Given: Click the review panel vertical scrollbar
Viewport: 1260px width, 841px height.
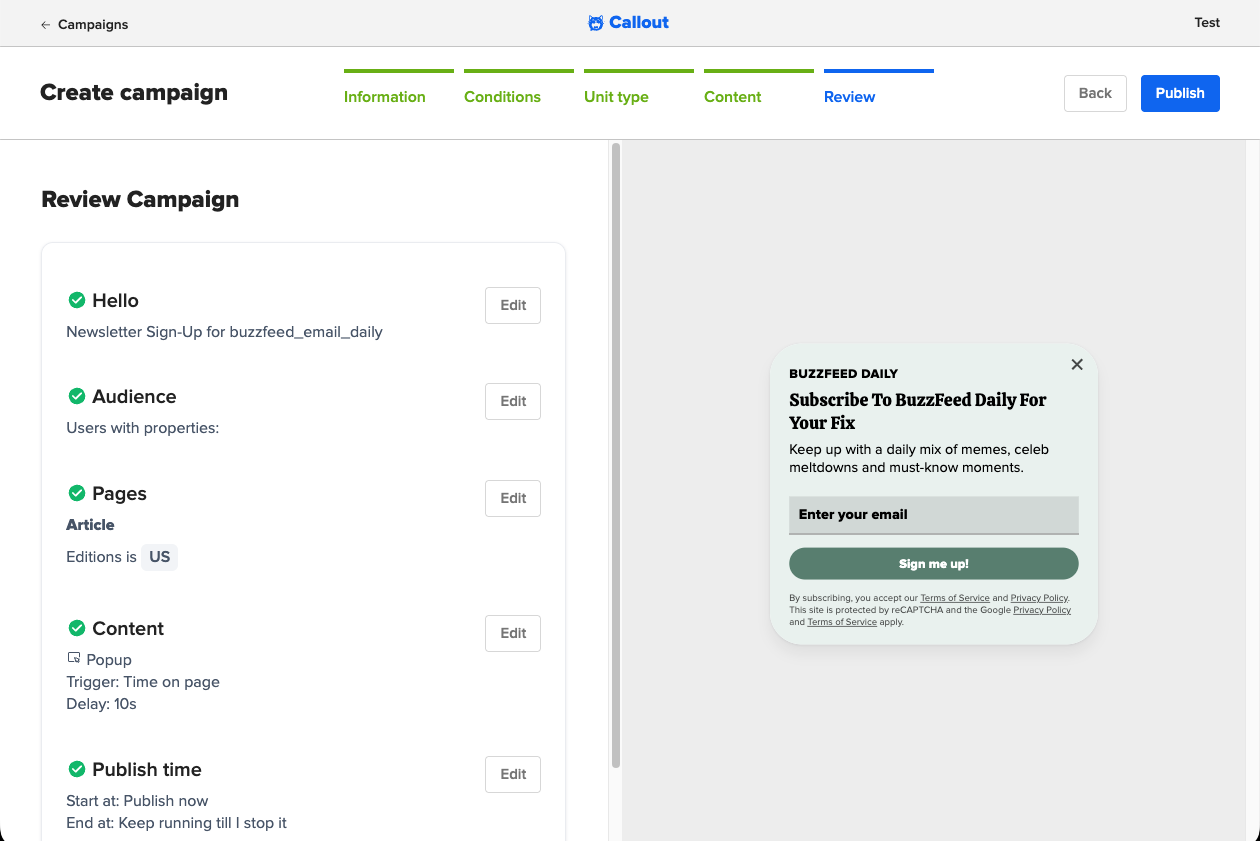Looking at the screenshot, I should [616, 455].
